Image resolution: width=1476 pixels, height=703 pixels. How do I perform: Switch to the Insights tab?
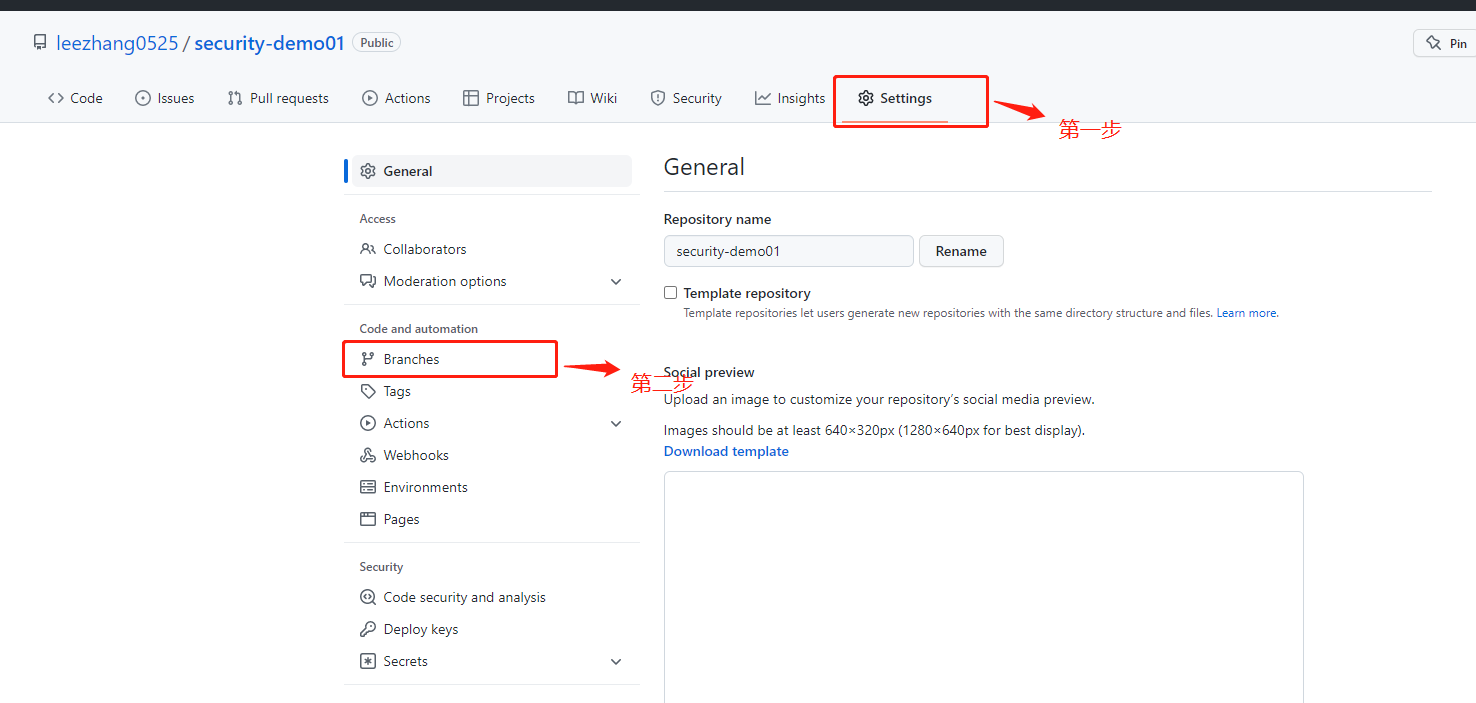click(790, 98)
